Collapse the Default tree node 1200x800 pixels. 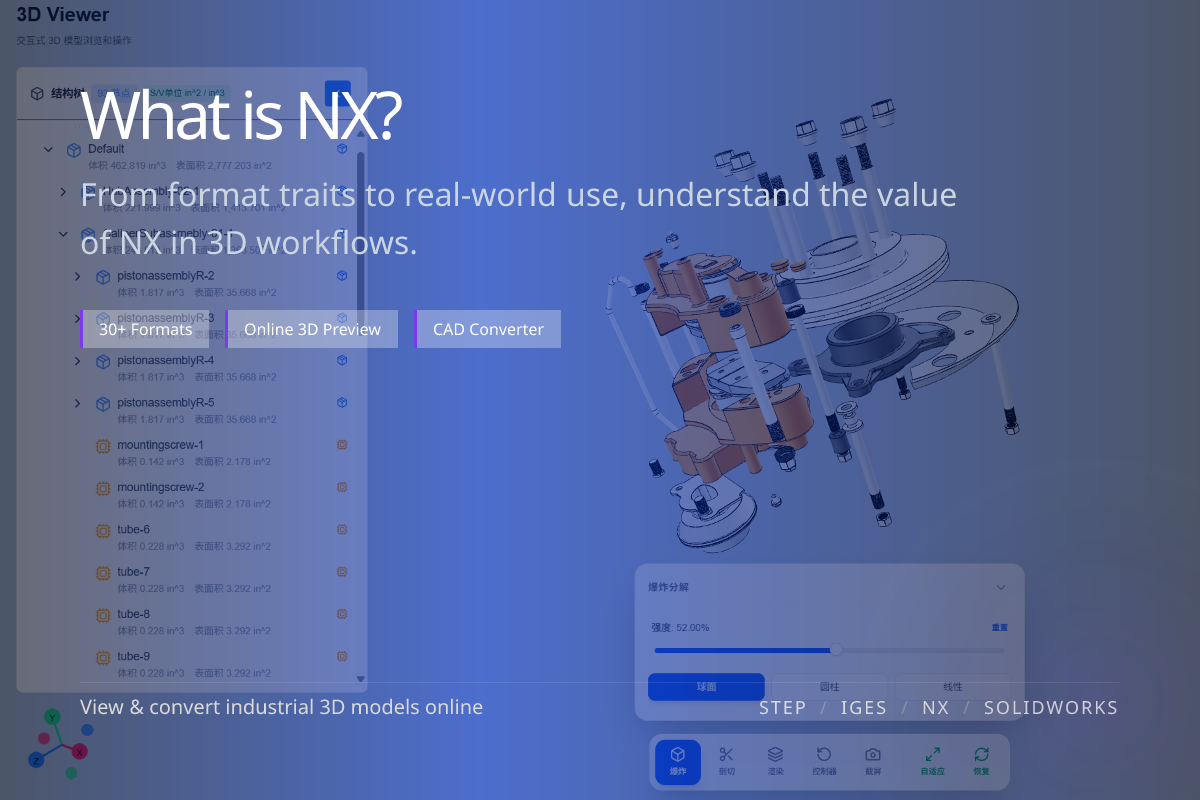coord(48,150)
